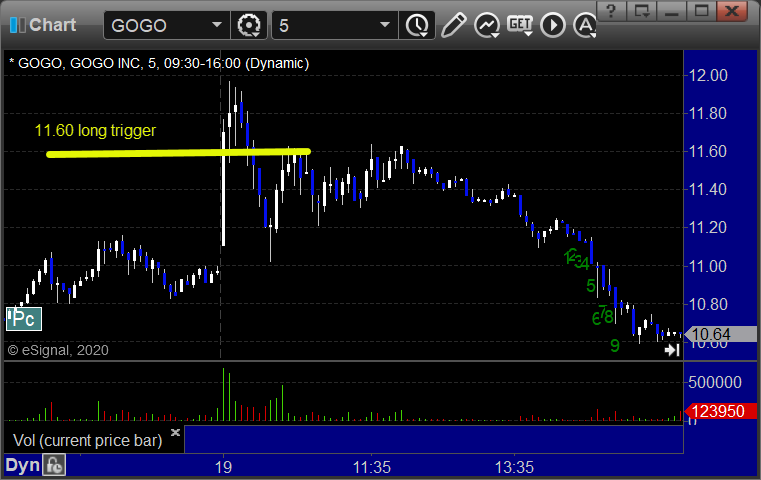Screen dimensions: 761x480
Task: Click the 13:35 time axis label
Action: tap(514, 467)
